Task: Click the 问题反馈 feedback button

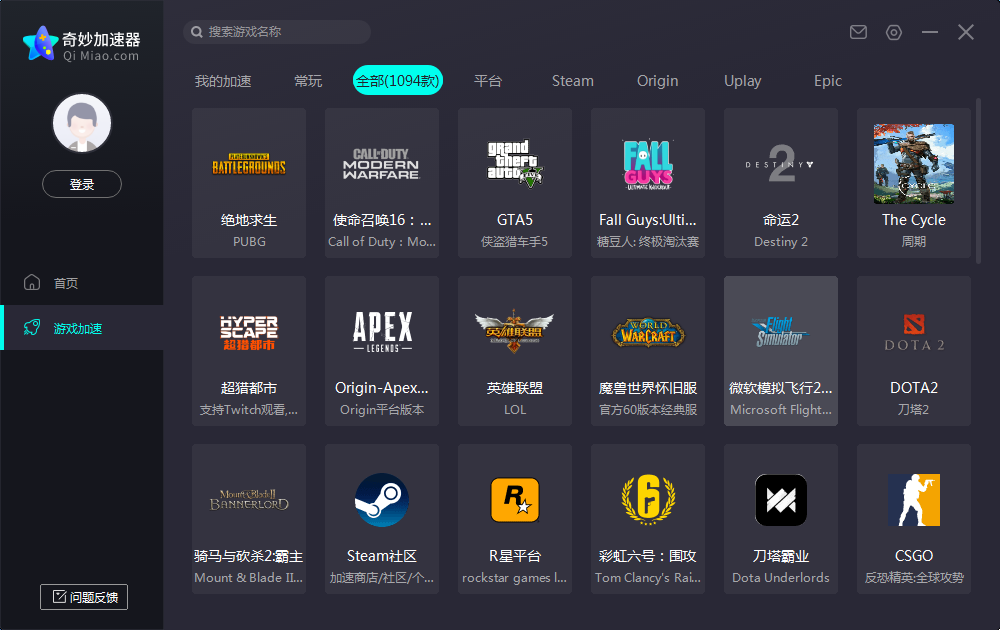Action: [x=84, y=597]
